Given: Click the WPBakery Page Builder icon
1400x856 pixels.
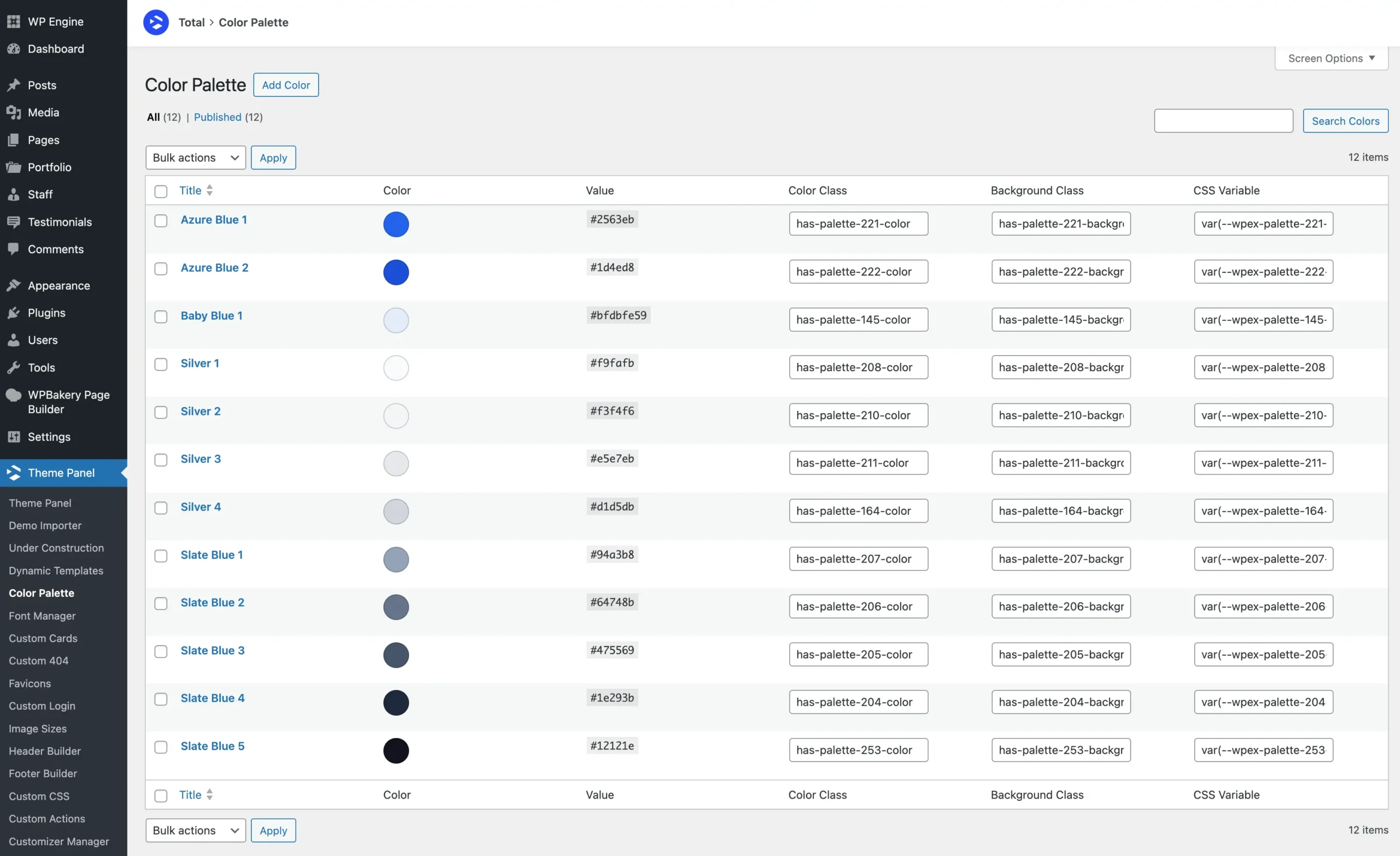Looking at the screenshot, I should (x=14, y=395).
